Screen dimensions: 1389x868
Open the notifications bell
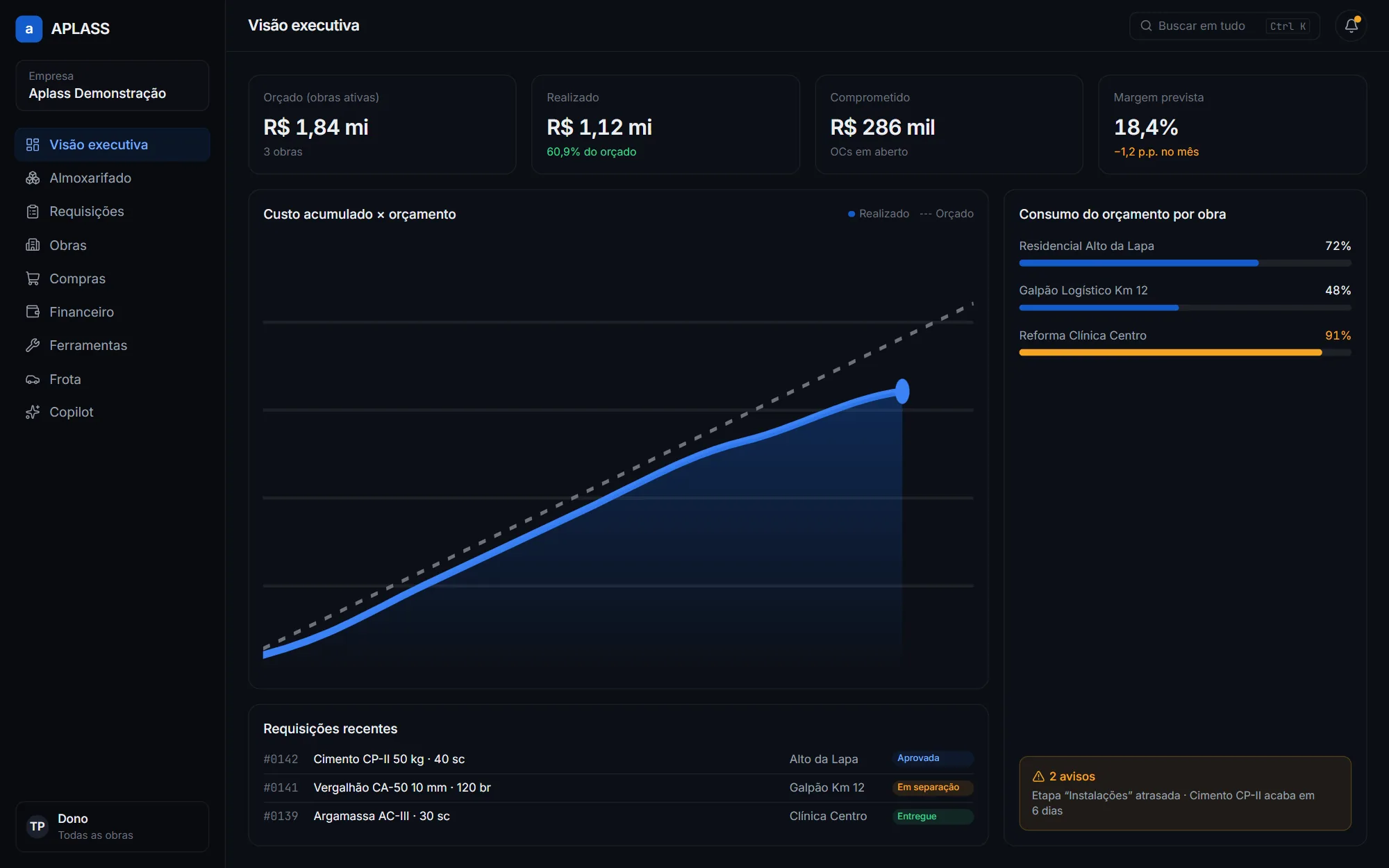[1351, 26]
